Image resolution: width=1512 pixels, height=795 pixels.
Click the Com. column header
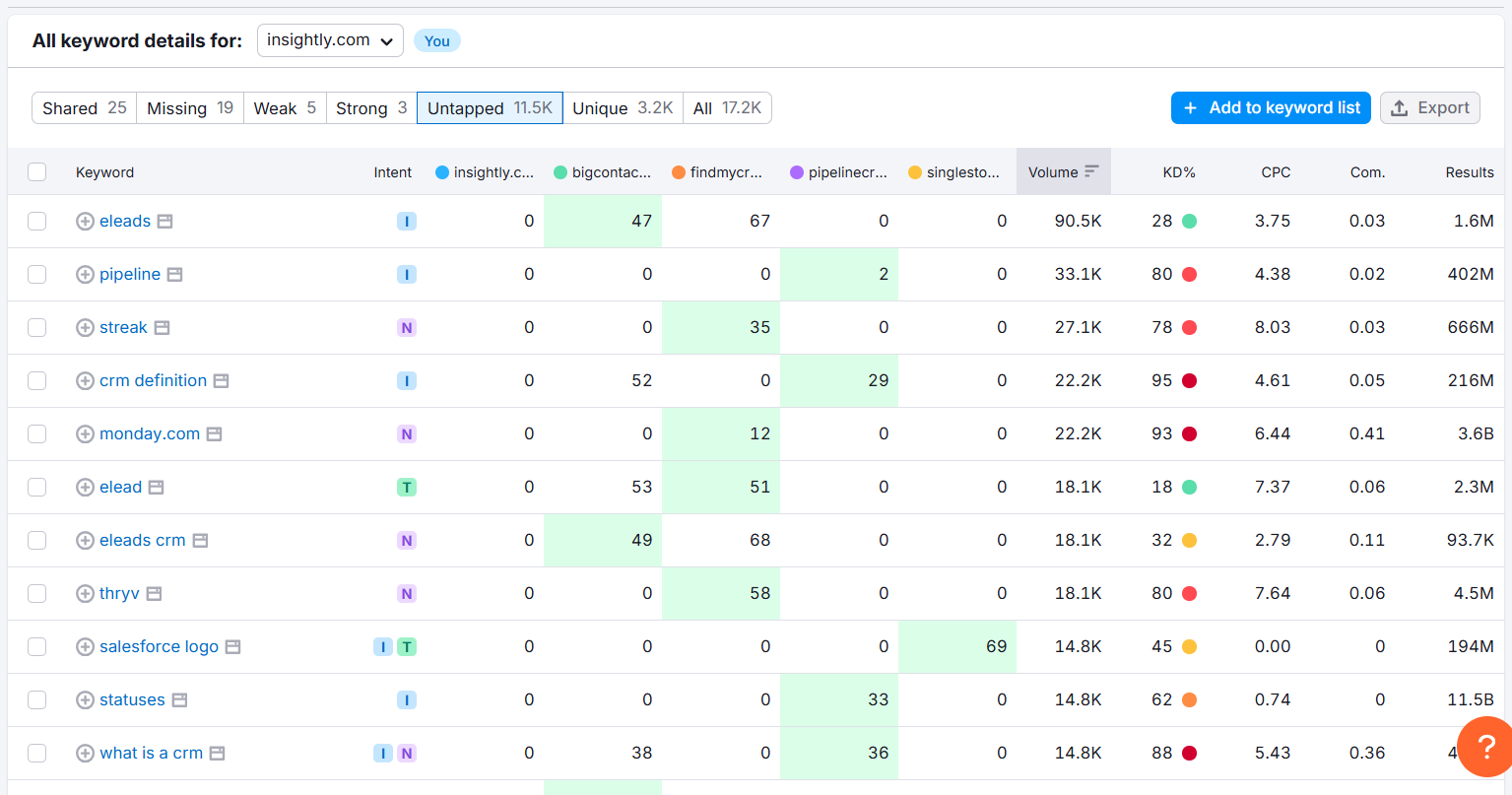(1367, 172)
